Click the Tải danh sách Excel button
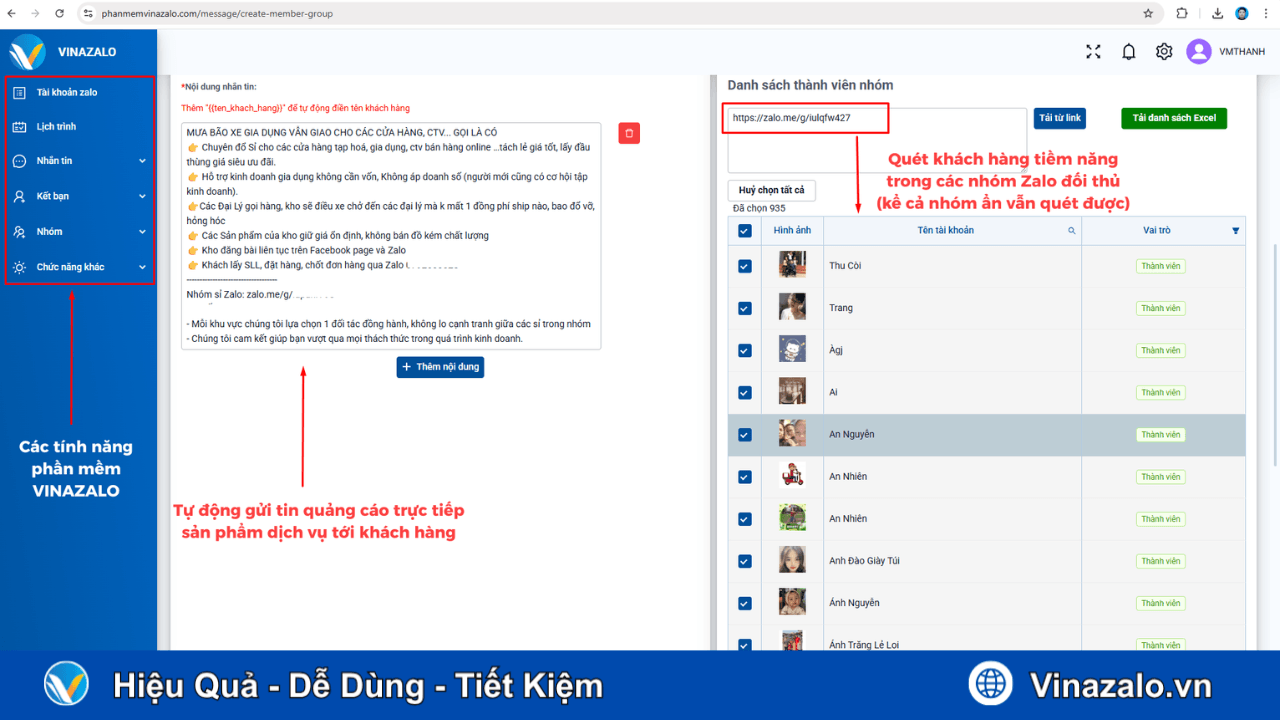This screenshot has height=720, width=1280. (x=1173, y=117)
